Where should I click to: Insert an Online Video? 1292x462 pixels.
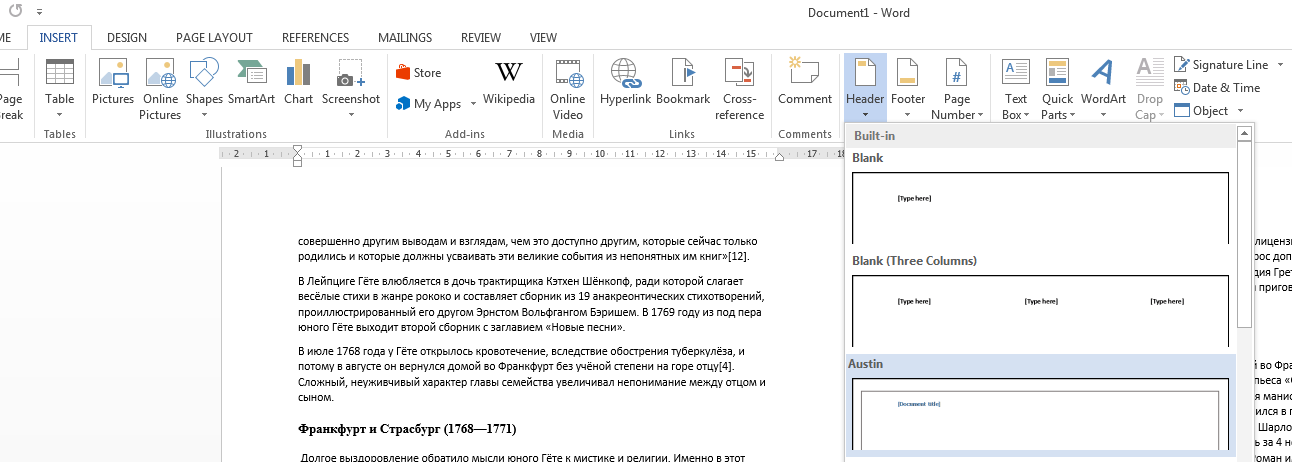pos(567,87)
